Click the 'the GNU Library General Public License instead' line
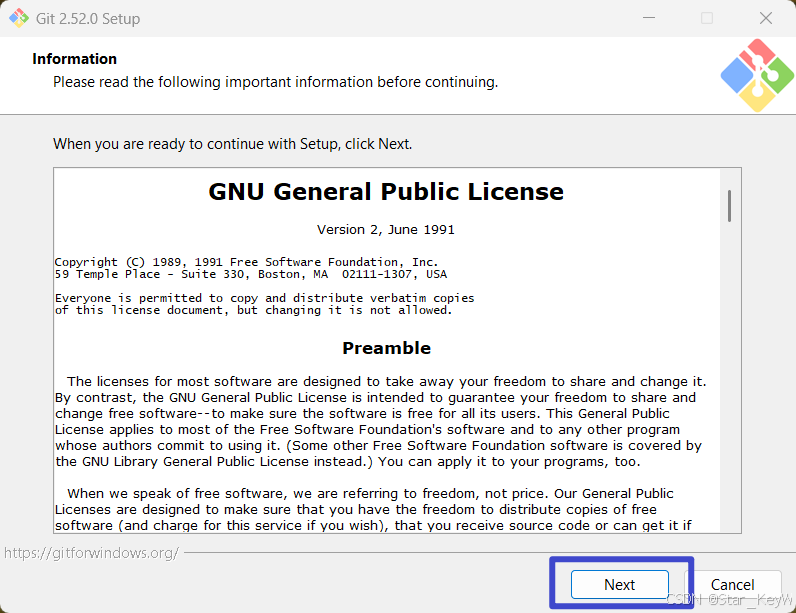 (348, 462)
